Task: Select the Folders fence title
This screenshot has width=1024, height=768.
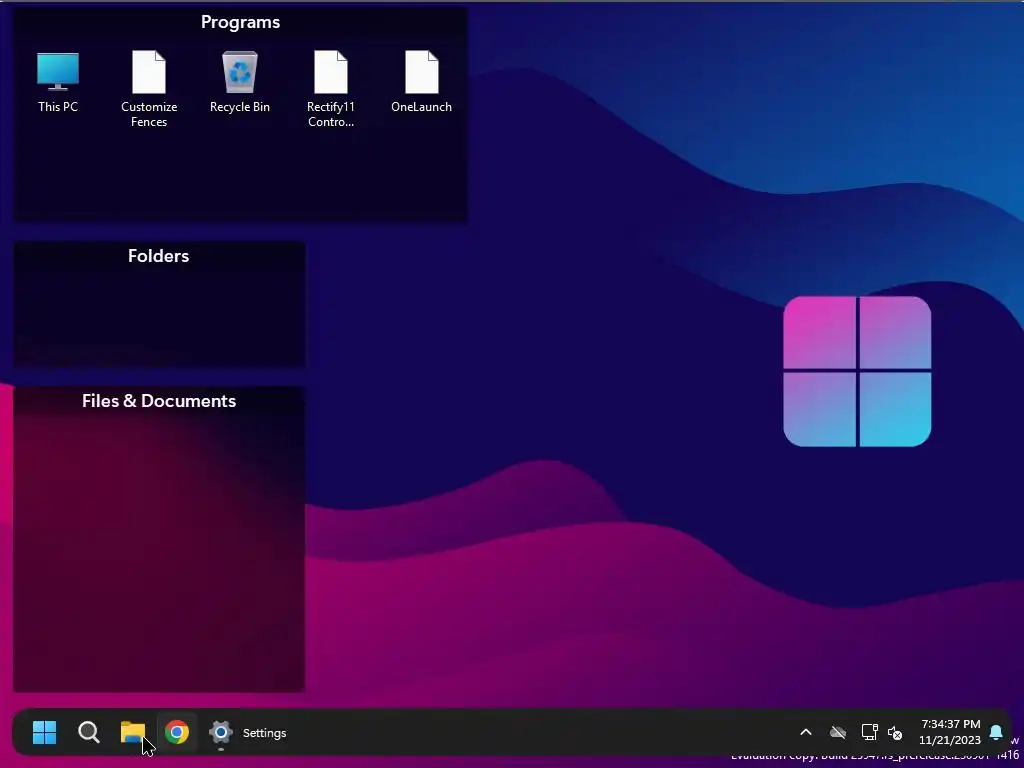Action: 159,256
